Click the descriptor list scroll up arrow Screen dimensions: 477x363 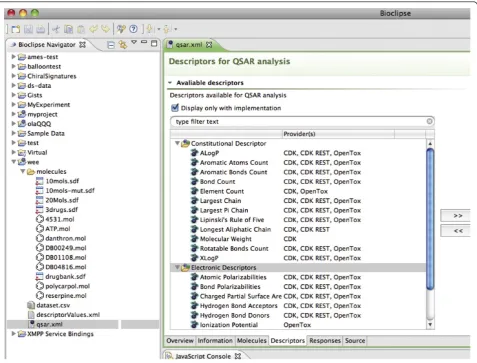point(430,144)
